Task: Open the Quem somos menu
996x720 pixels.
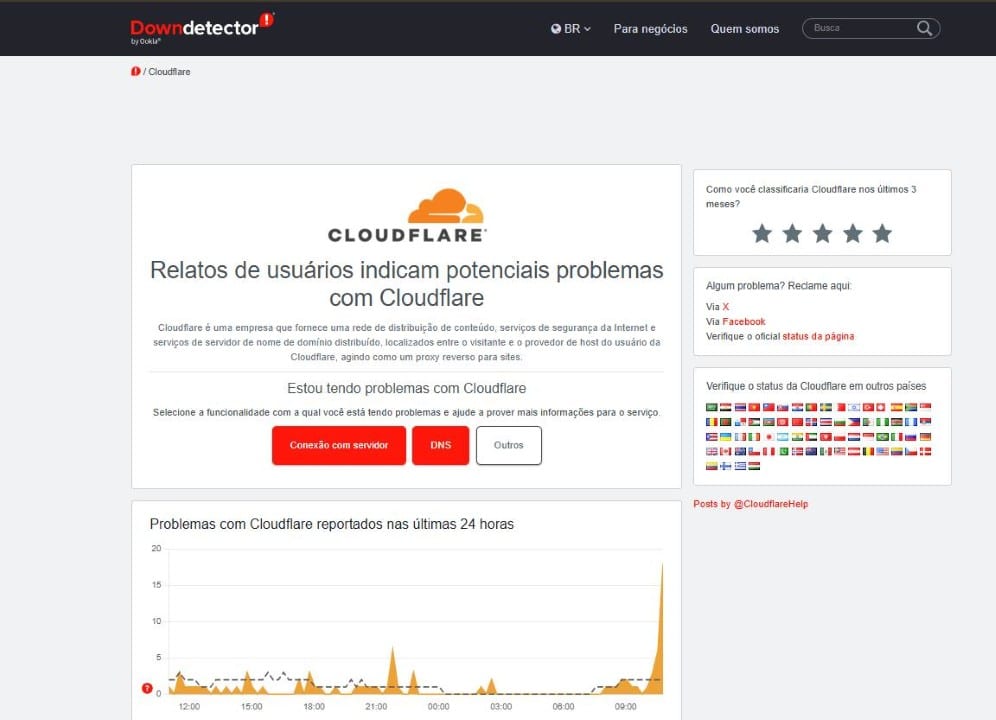Action: [x=744, y=29]
